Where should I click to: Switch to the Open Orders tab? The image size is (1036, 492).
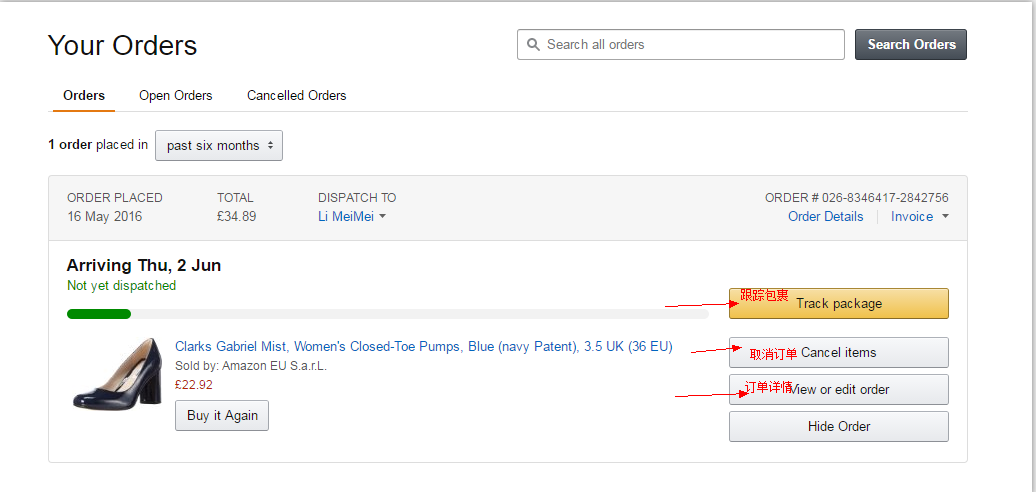pos(175,96)
